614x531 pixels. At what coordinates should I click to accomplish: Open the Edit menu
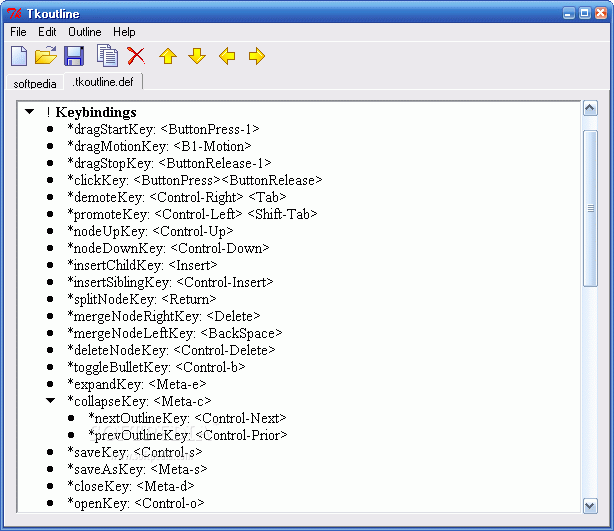pyautogui.click(x=47, y=32)
